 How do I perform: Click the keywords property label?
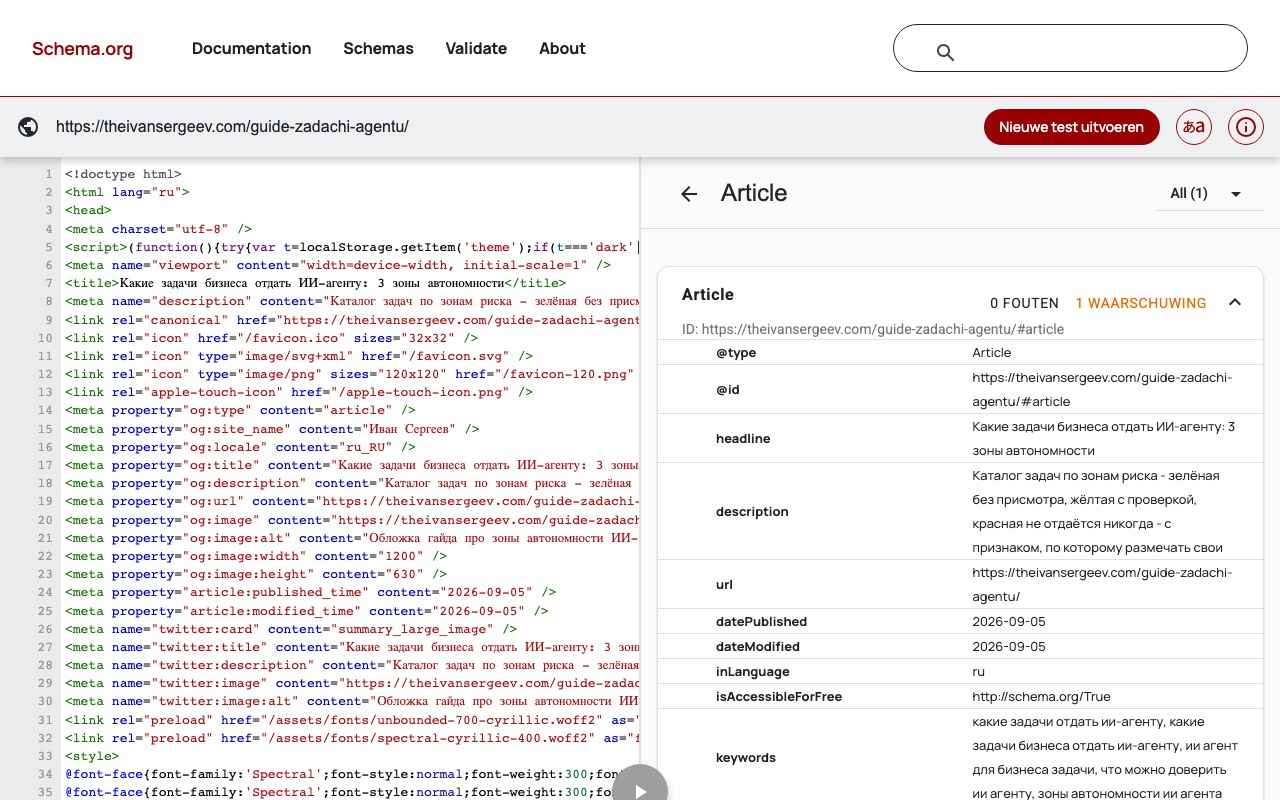click(x=746, y=757)
